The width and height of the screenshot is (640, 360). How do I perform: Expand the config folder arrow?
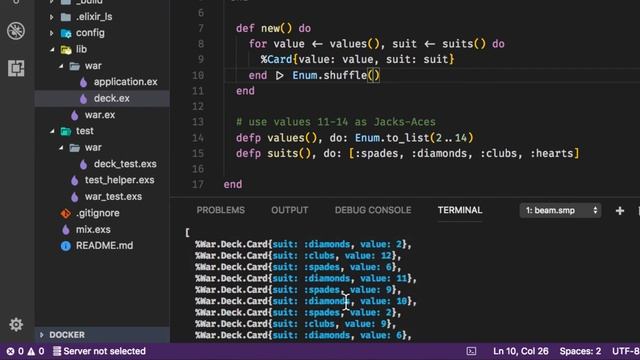click(52, 33)
